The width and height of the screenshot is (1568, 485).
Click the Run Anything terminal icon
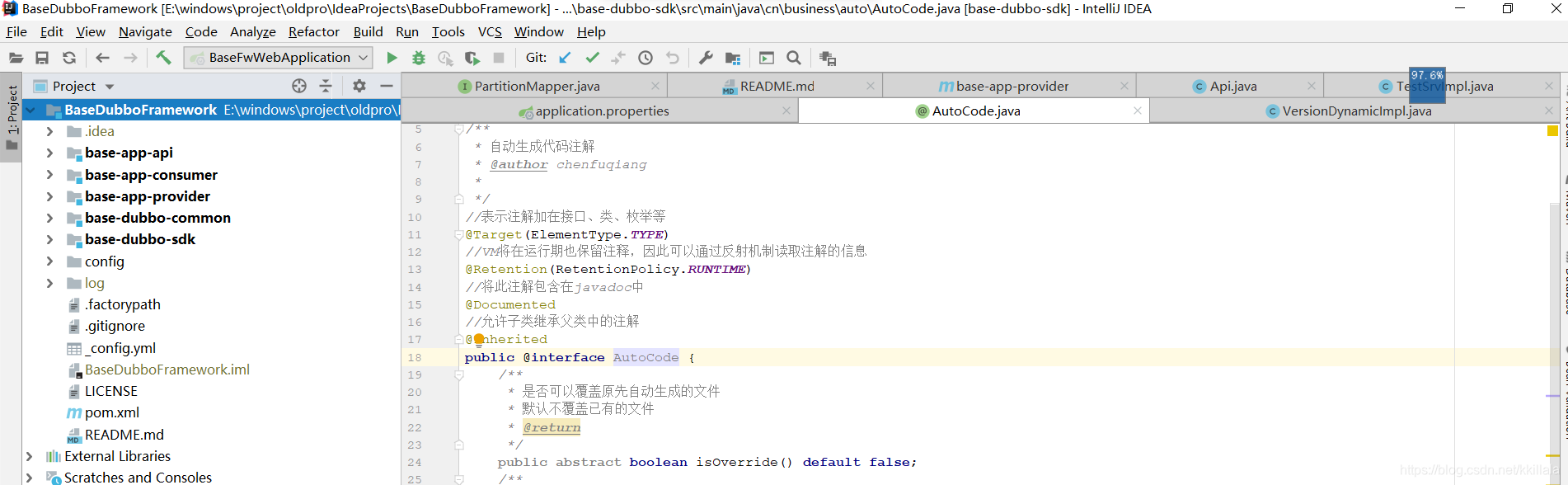[767, 58]
